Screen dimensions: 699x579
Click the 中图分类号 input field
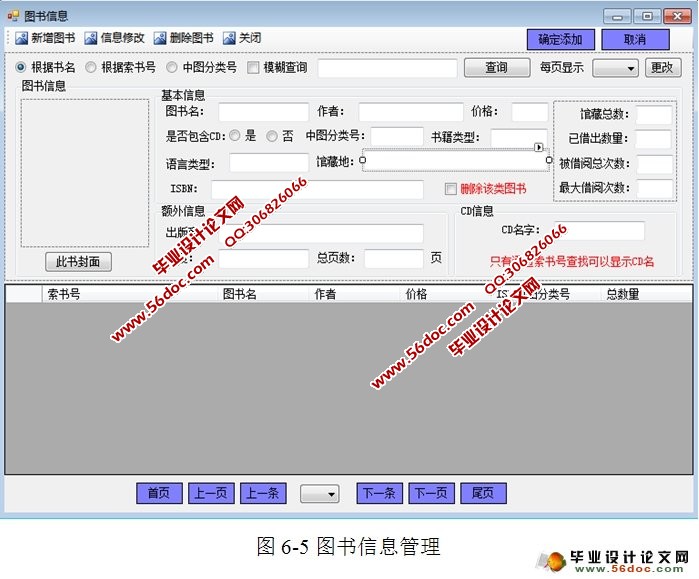397,136
